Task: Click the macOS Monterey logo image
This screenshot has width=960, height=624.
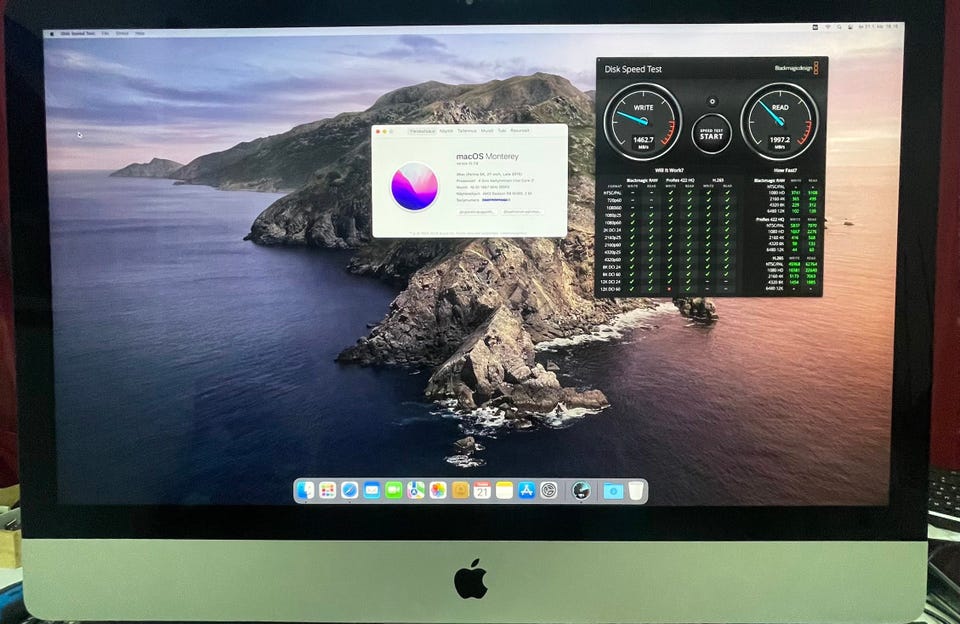Action: pos(414,186)
